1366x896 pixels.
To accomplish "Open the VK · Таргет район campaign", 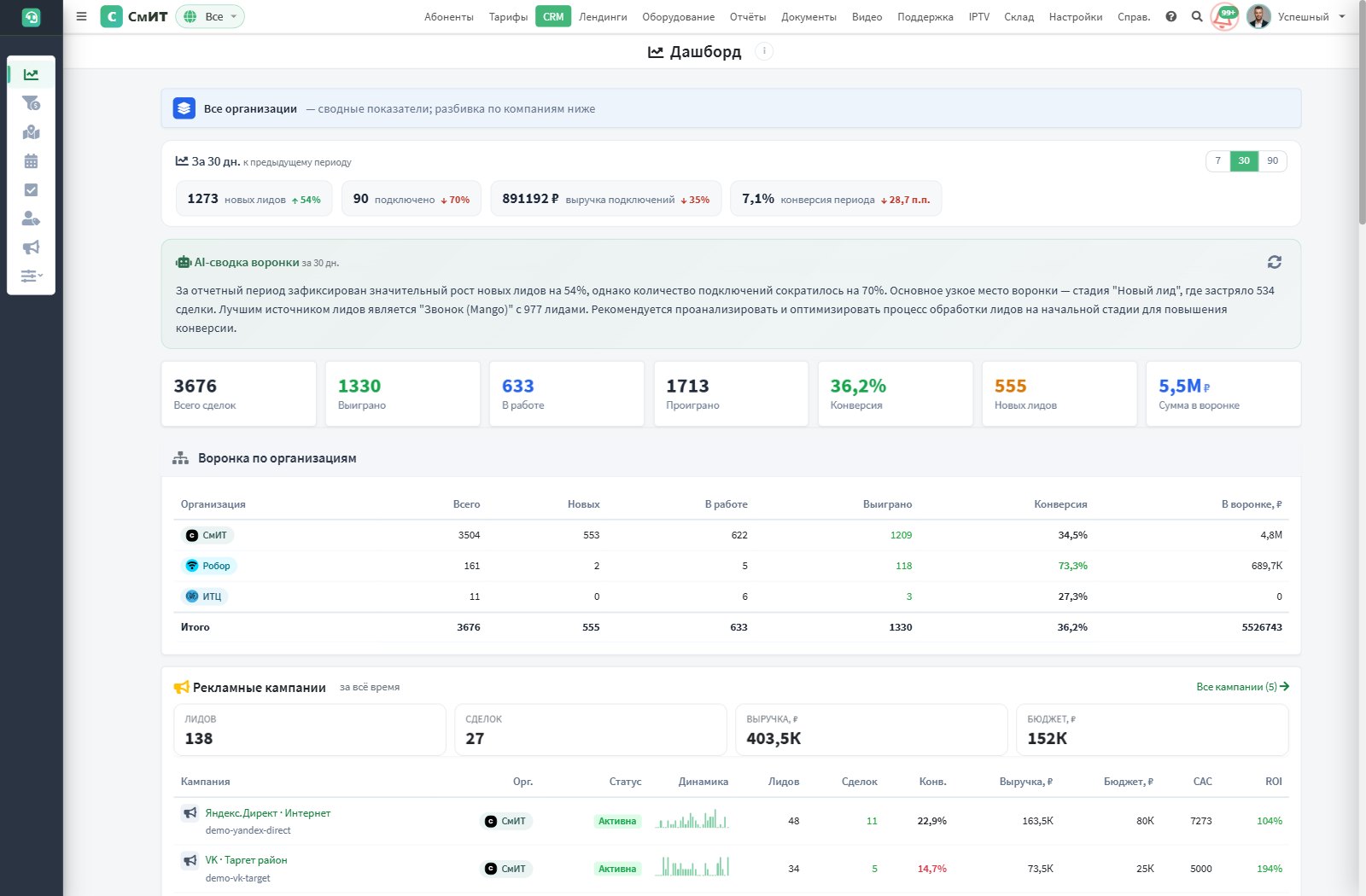I will 246,860.
